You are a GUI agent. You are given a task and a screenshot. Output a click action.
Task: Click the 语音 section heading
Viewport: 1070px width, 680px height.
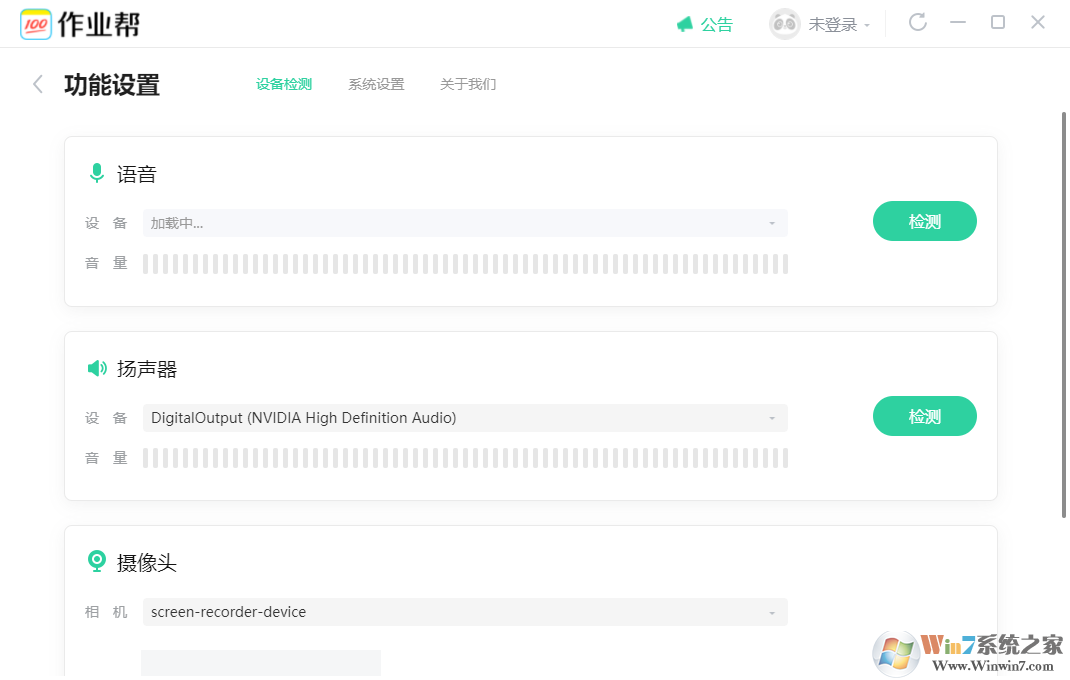[x=136, y=174]
